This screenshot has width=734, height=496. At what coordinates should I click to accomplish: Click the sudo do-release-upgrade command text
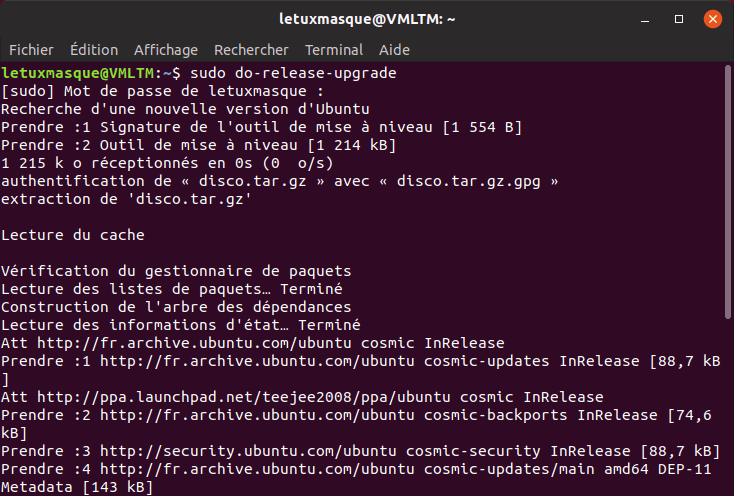click(x=294, y=73)
